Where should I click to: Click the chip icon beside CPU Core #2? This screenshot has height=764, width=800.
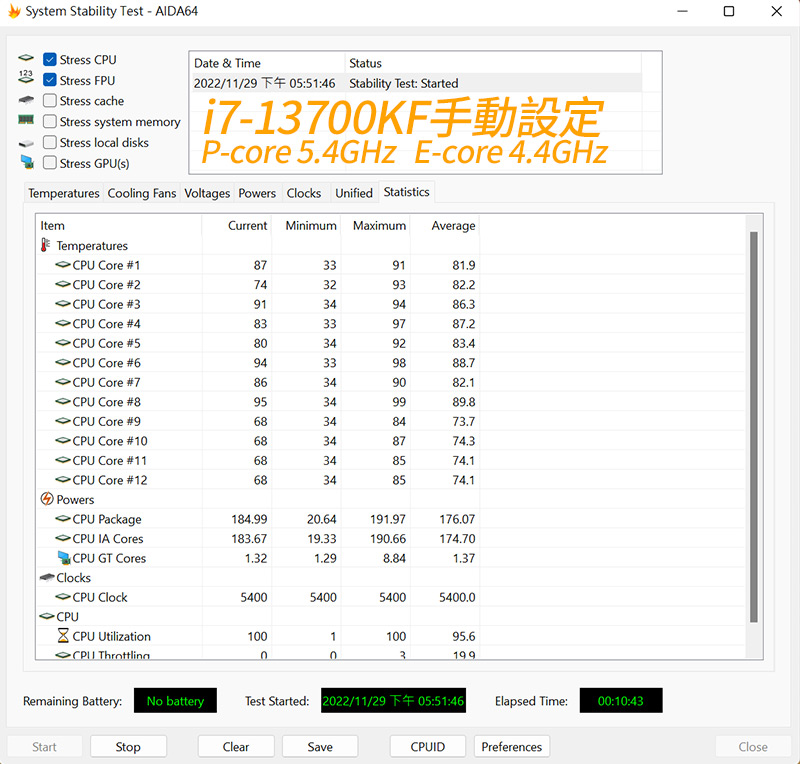point(63,284)
